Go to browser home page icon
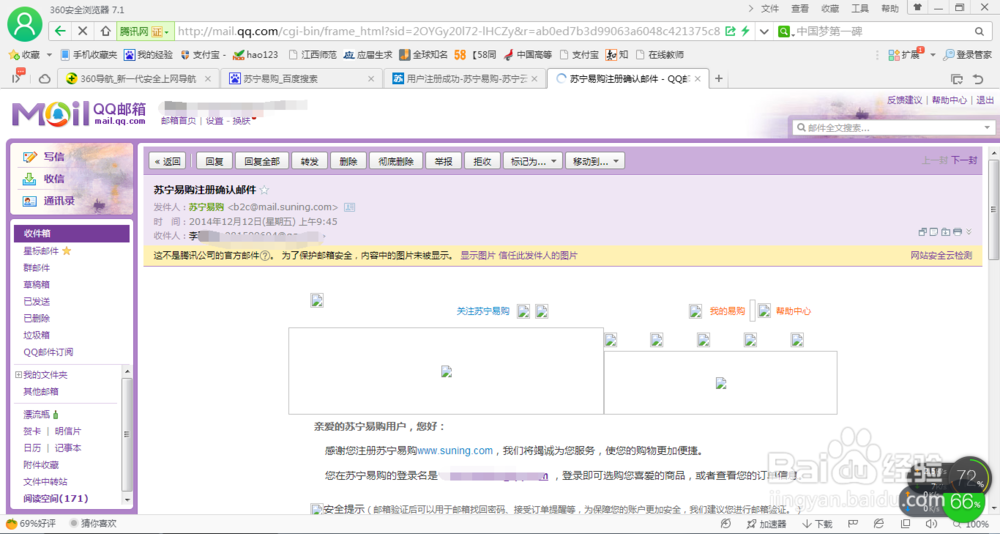1000x534 pixels. (x=105, y=31)
